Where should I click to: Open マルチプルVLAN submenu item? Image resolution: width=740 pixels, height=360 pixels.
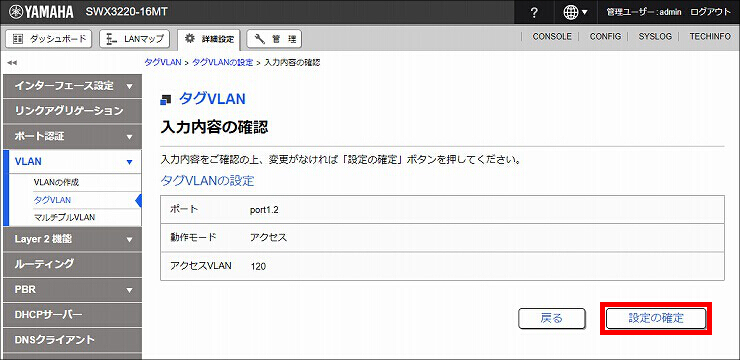[65, 218]
